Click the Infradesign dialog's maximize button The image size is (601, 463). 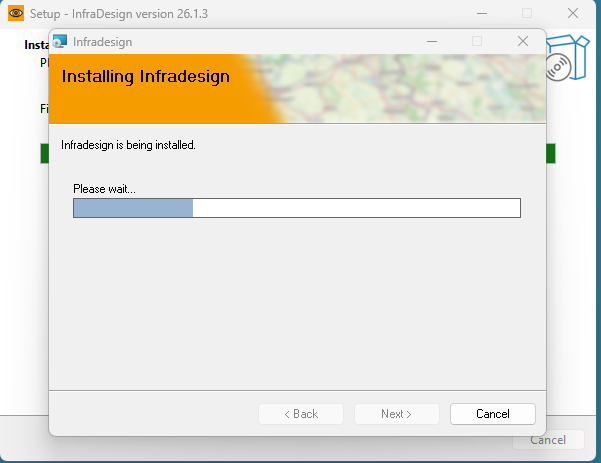(x=477, y=41)
